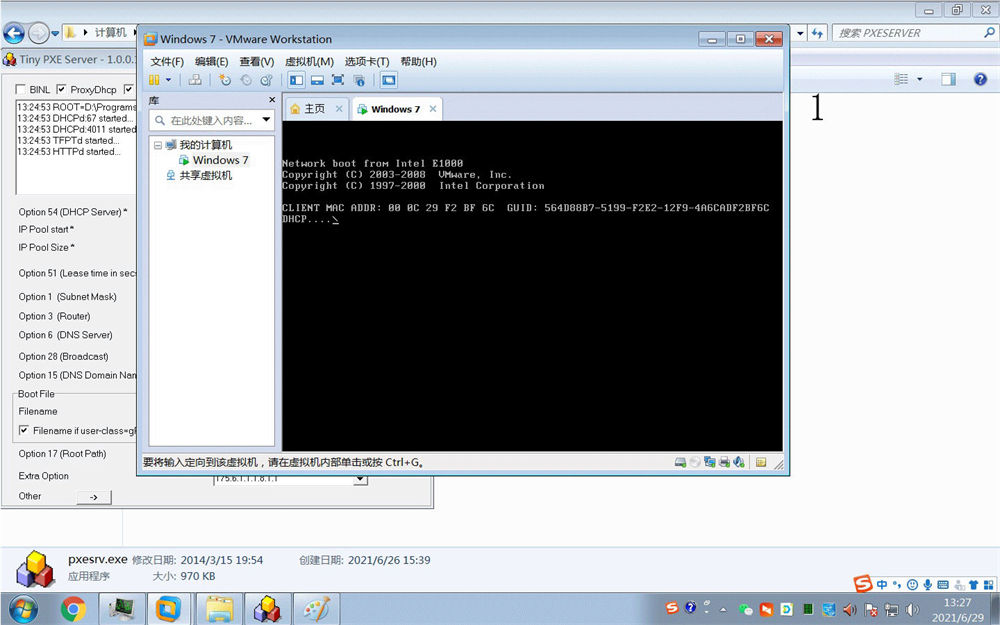Pause the VM with the yellow suspend icon
This screenshot has height=625, width=1000.
point(154,80)
